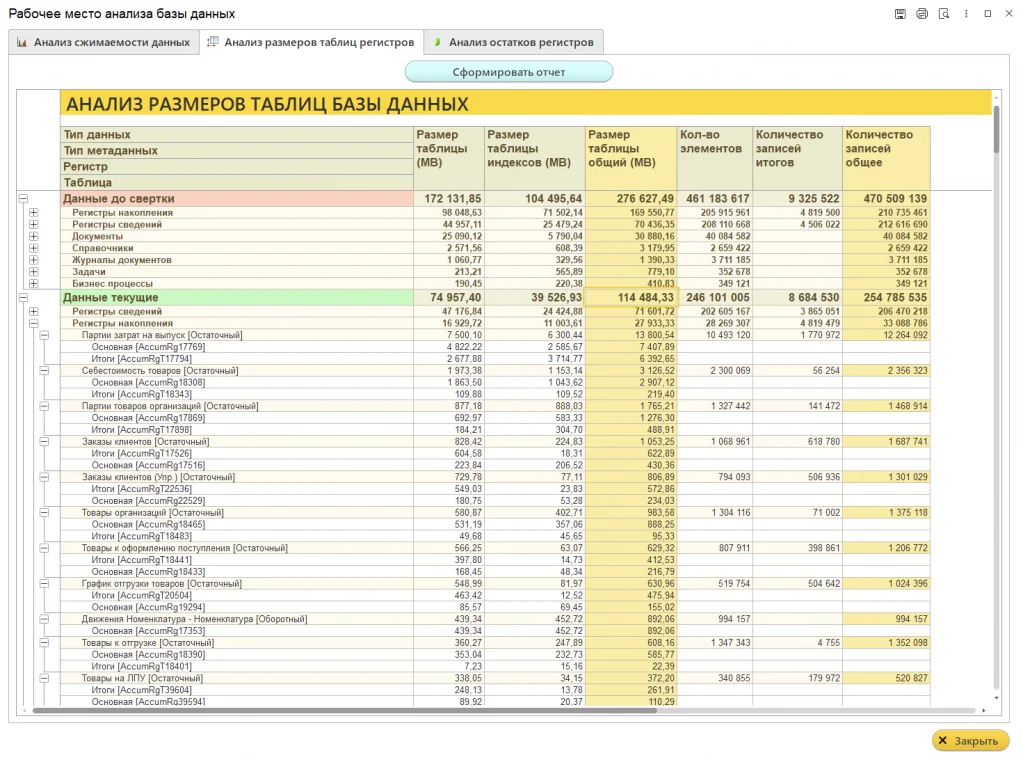This screenshot has height=760, width=1023.
Task: Collapse Товары к отгрузке row
Action: [44, 643]
